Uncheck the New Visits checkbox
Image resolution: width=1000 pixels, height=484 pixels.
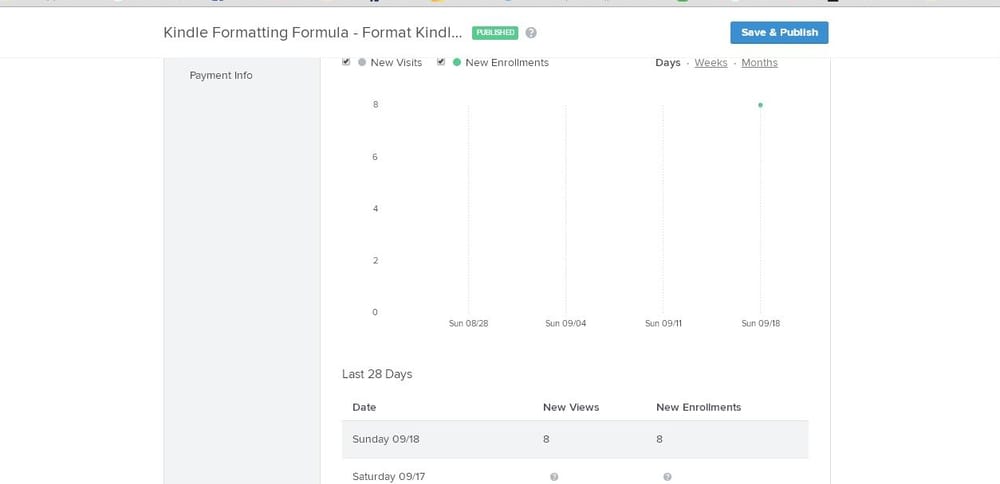tap(346, 62)
